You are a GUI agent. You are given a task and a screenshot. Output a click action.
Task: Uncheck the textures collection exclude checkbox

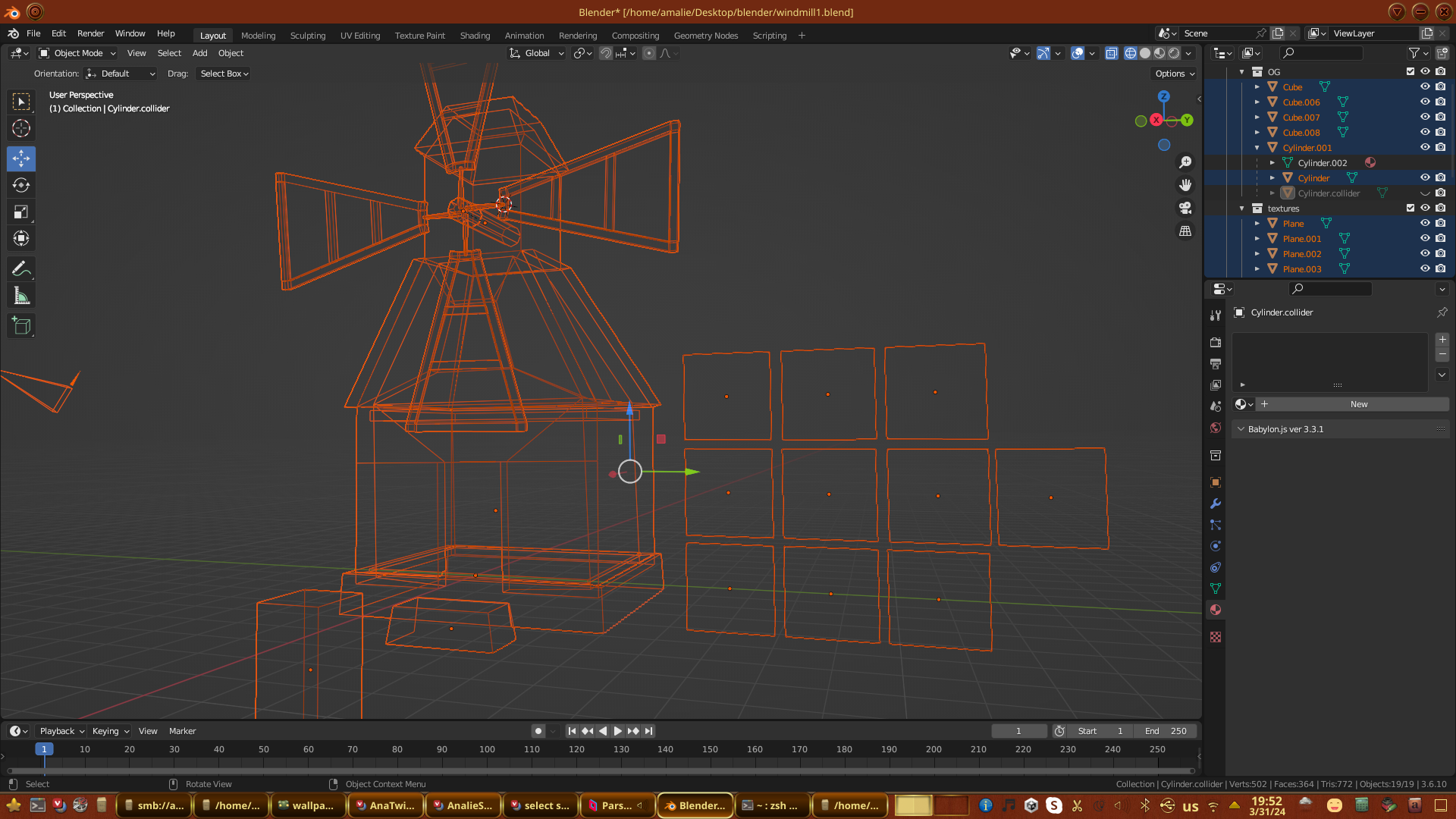point(1410,208)
